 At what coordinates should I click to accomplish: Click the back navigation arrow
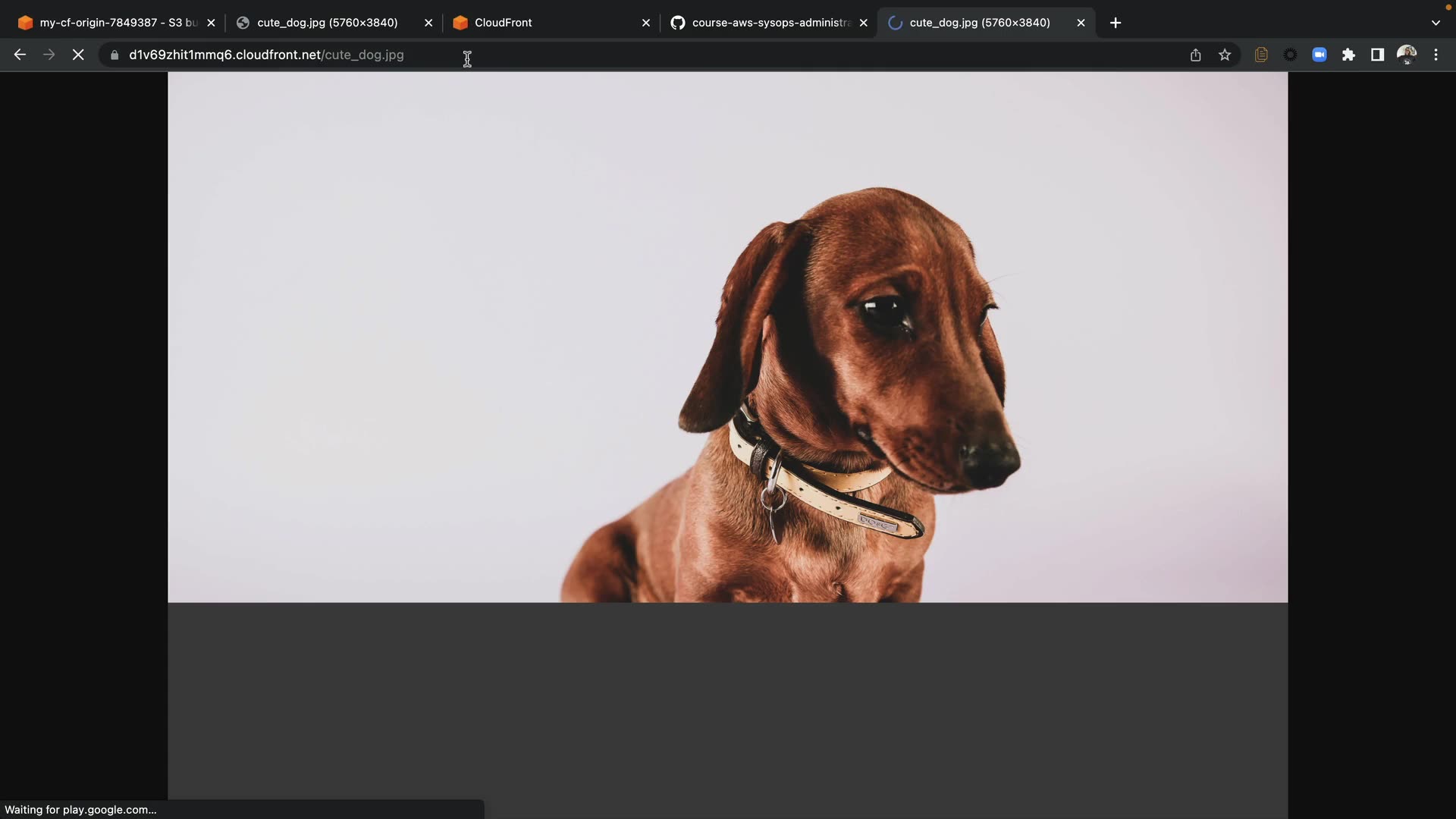click(20, 55)
